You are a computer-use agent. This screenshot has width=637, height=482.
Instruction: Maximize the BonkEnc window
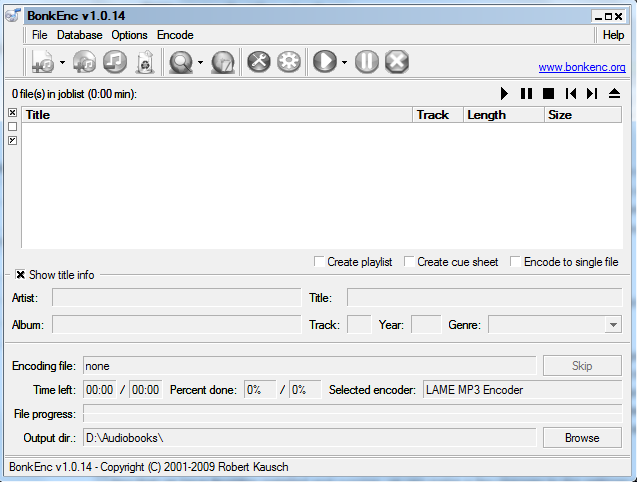tap(608, 17)
